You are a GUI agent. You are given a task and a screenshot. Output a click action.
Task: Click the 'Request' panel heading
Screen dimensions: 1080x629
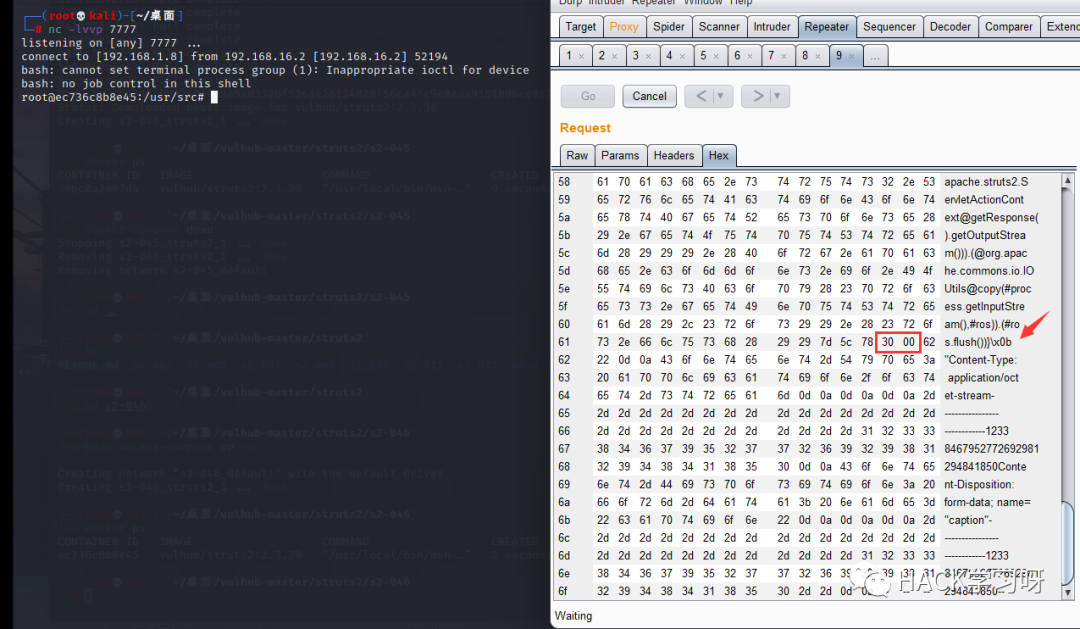pyautogui.click(x=585, y=128)
